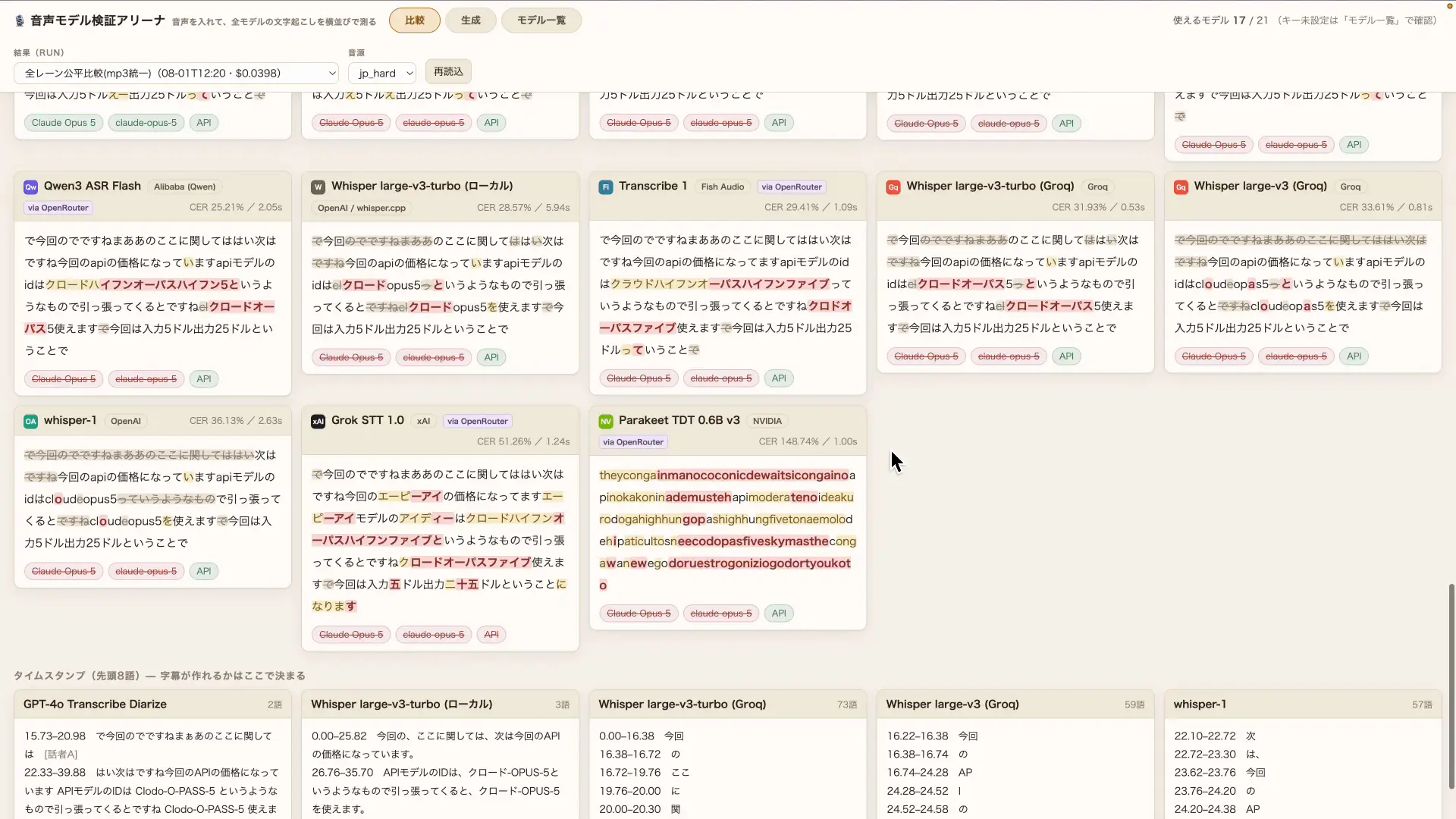Click the 59語 word count label
The height and width of the screenshot is (819, 1456).
(x=1134, y=705)
